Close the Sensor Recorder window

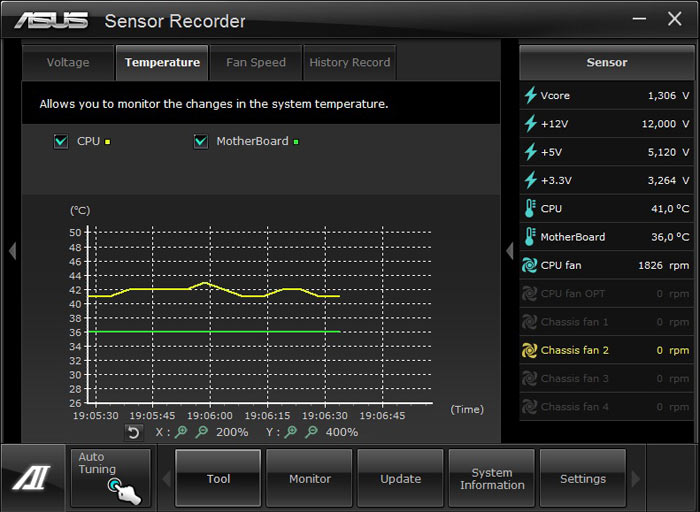click(674, 19)
